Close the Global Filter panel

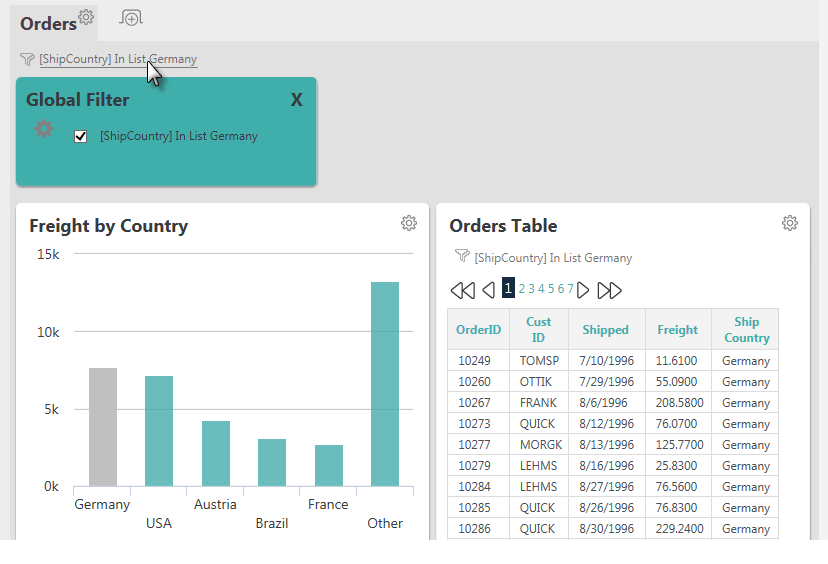296,100
